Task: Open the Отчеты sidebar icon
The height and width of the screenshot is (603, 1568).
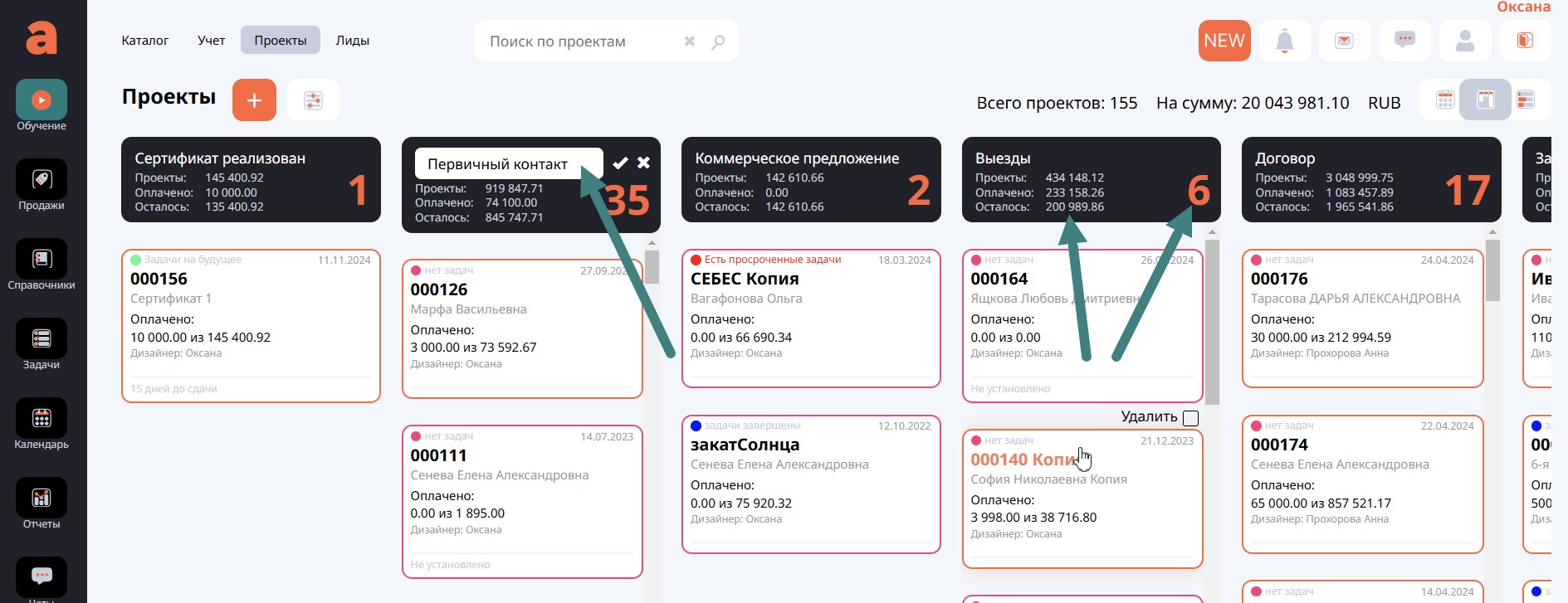Action: point(42,498)
